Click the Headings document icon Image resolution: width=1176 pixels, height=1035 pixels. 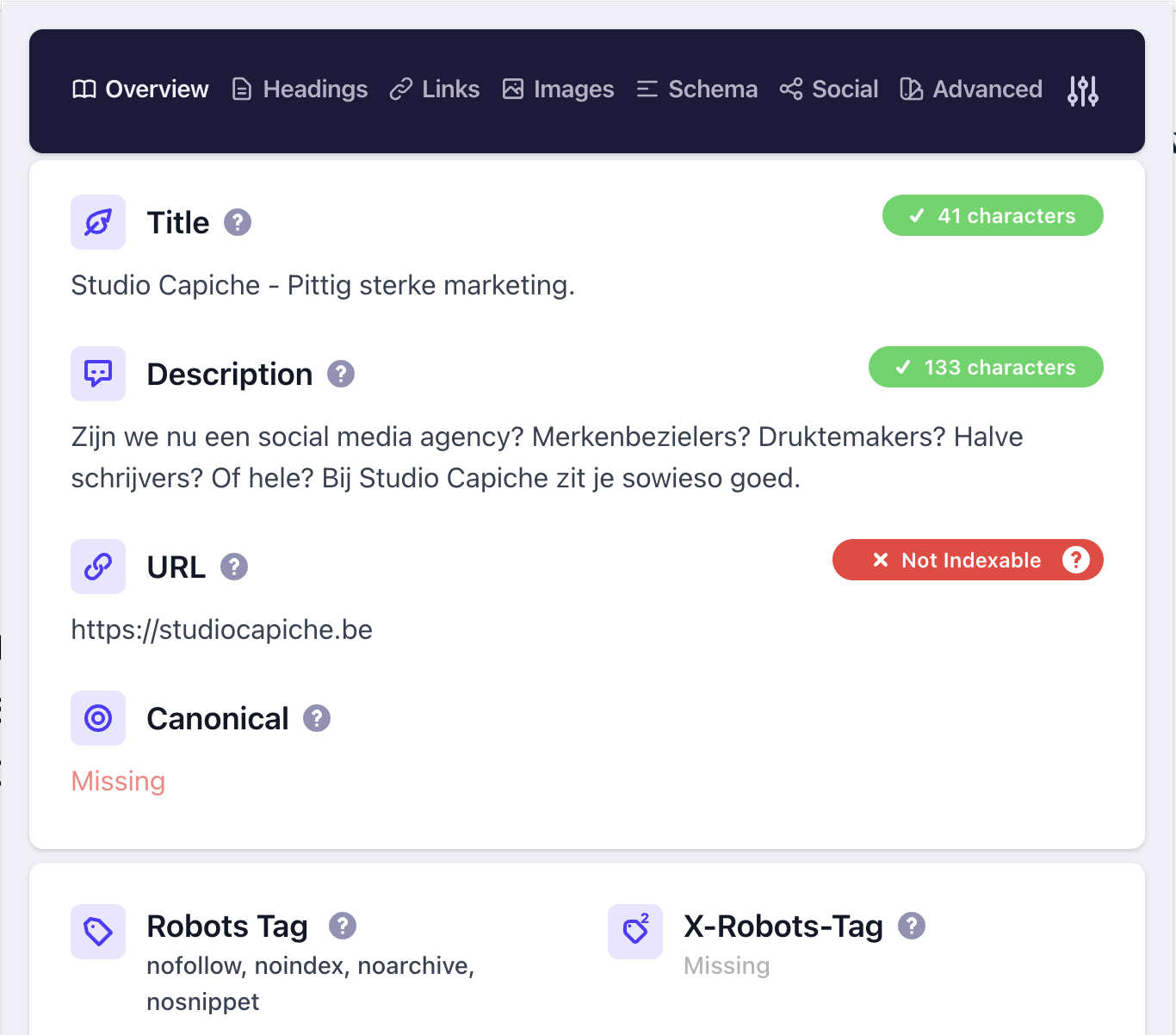point(242,90)
